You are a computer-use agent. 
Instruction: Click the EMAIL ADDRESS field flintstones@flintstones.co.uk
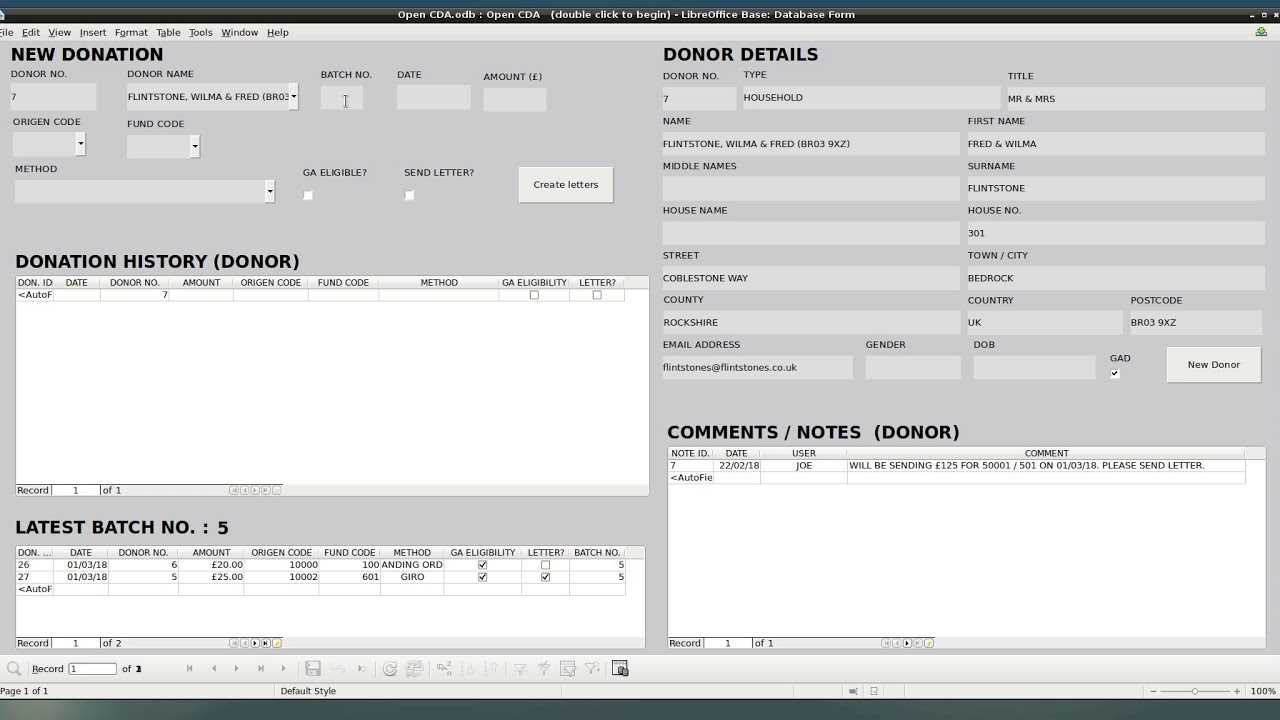758,367
